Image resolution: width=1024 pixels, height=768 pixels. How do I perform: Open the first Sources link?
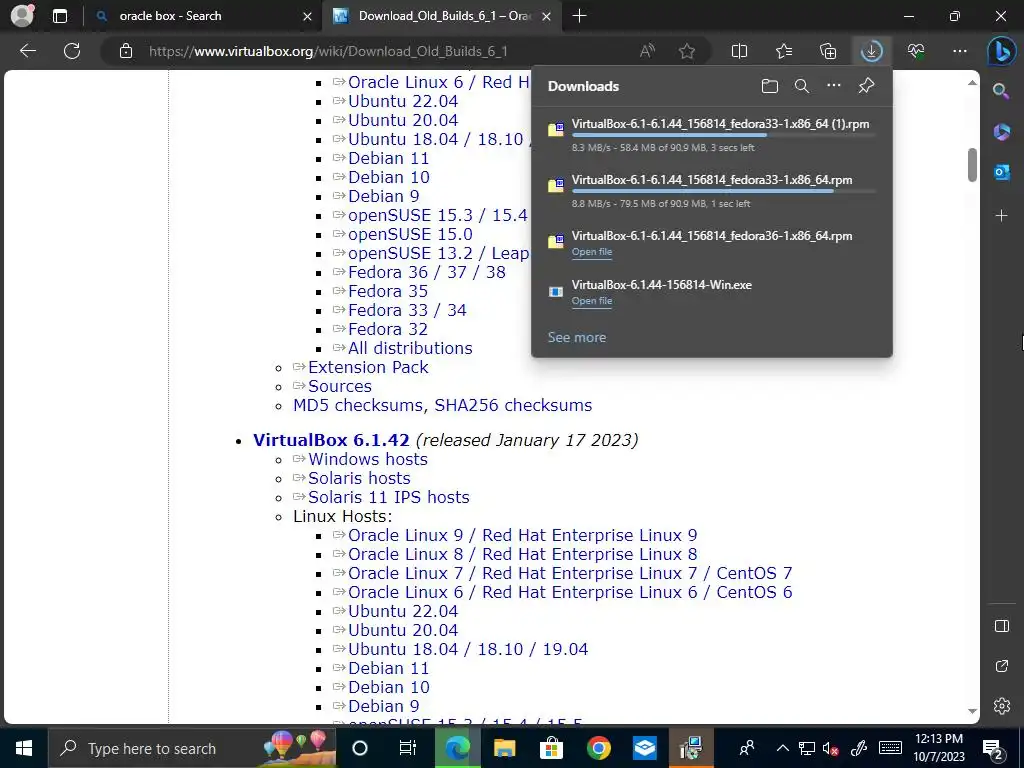coord(340,386)
